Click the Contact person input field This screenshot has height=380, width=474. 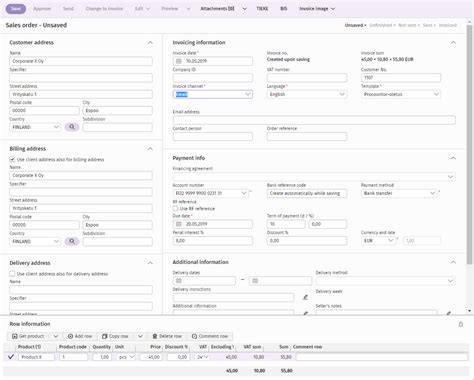(213, 136)
